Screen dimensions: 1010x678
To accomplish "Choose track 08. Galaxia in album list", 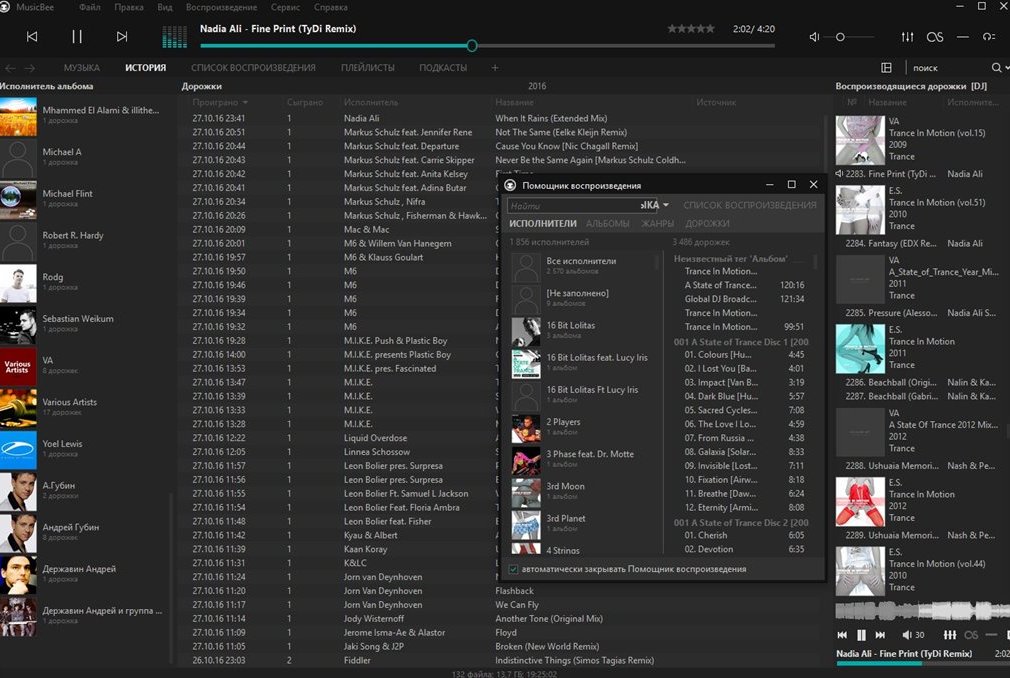I will point(744,452).
